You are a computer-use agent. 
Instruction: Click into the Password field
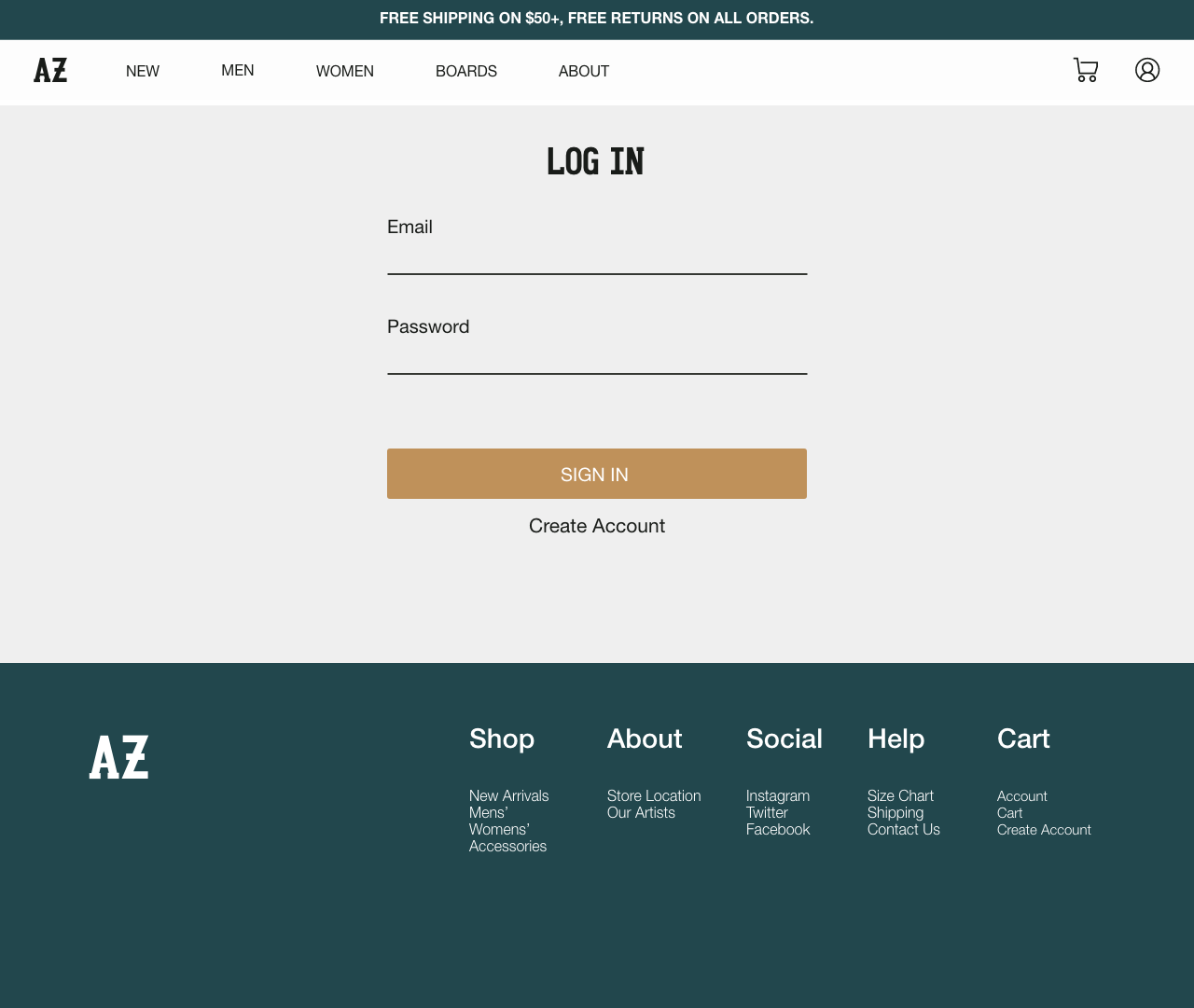(597, 357)
